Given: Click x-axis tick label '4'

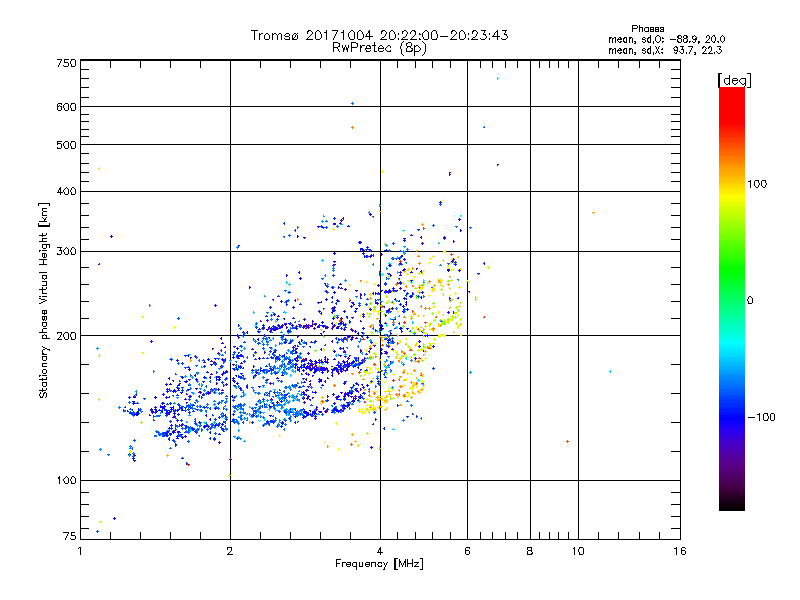Looking at the screenshot, I should point(380,551).
